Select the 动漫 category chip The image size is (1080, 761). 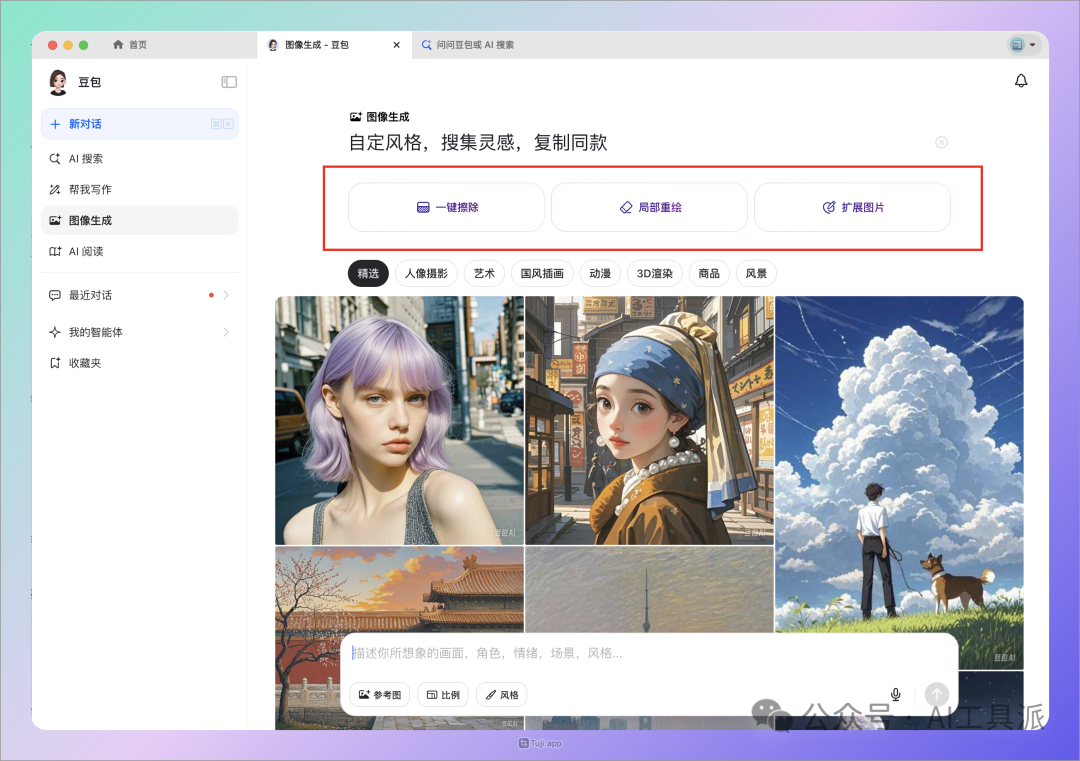600,273
